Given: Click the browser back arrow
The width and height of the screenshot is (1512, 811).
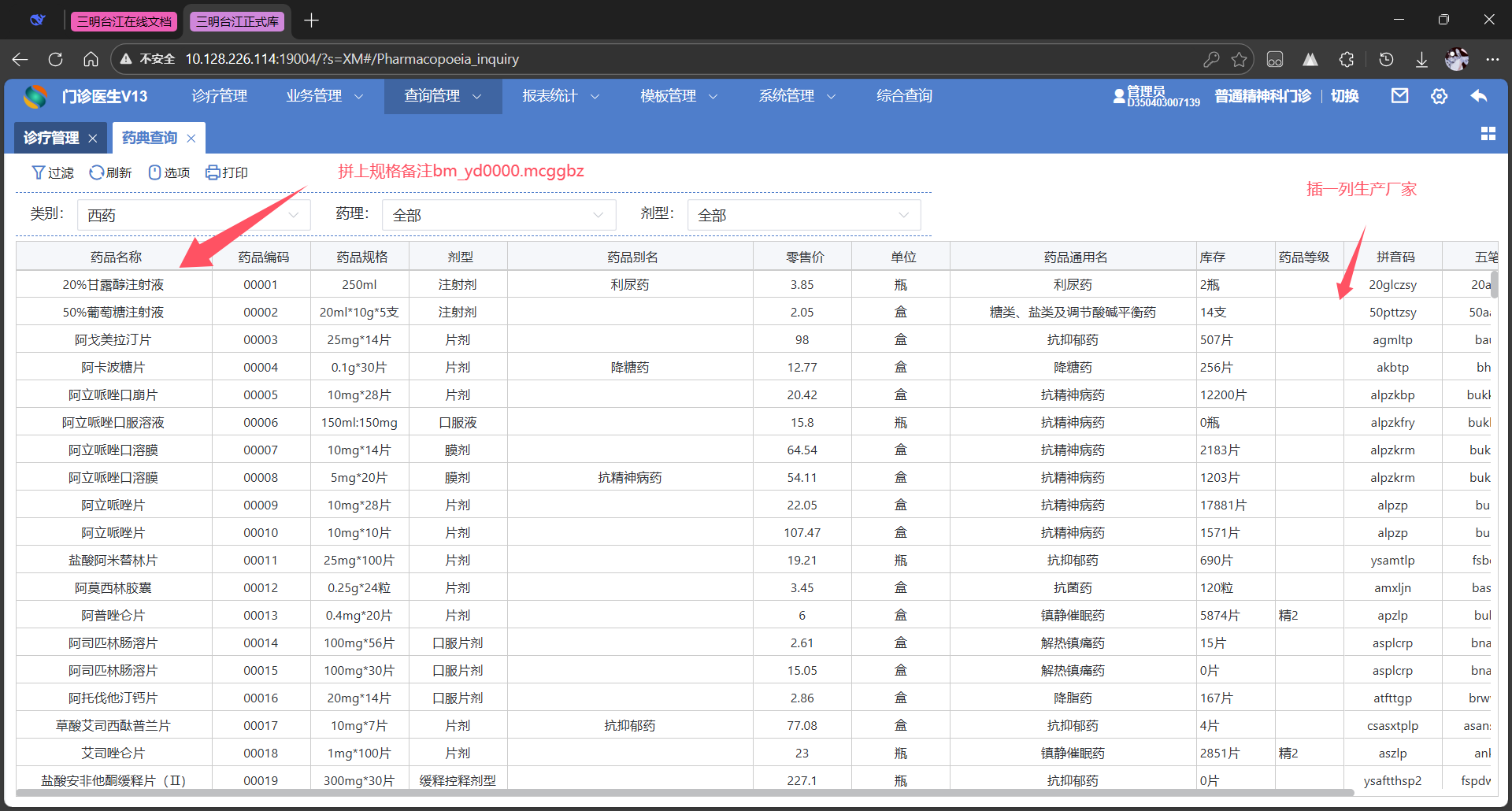Looking at the screenshot, I should point(20,59).
